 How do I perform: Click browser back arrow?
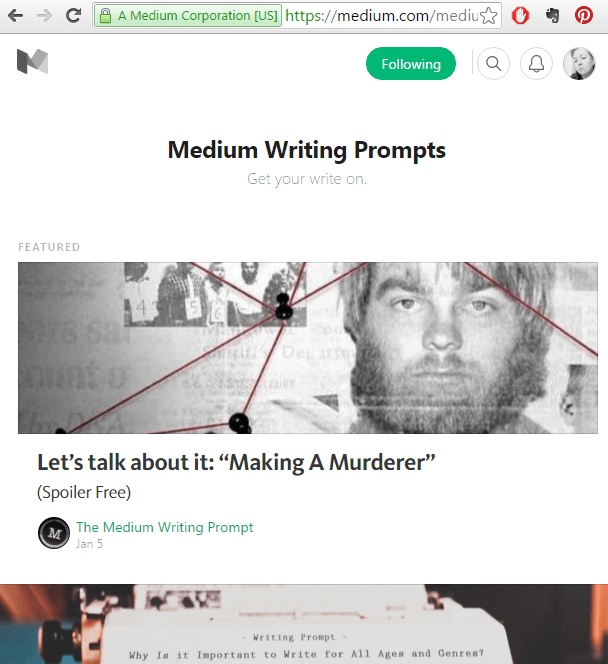pos(16,16)
